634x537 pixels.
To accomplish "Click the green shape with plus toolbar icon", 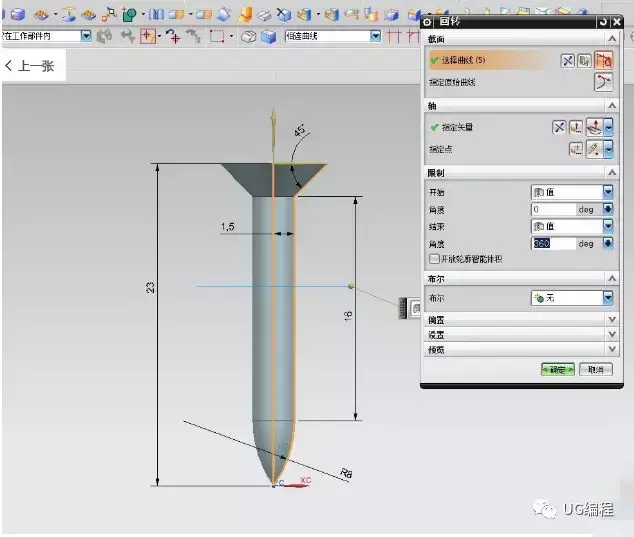I will pos(129,15).
